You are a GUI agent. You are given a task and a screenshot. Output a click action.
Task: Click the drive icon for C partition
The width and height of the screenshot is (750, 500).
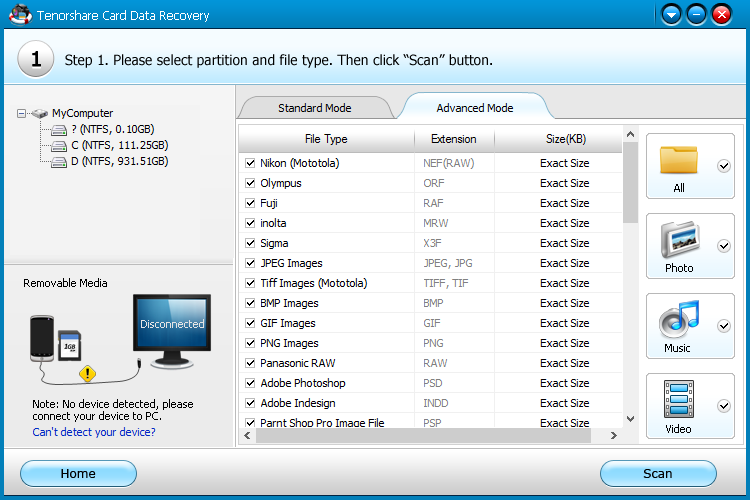[59, 145]
